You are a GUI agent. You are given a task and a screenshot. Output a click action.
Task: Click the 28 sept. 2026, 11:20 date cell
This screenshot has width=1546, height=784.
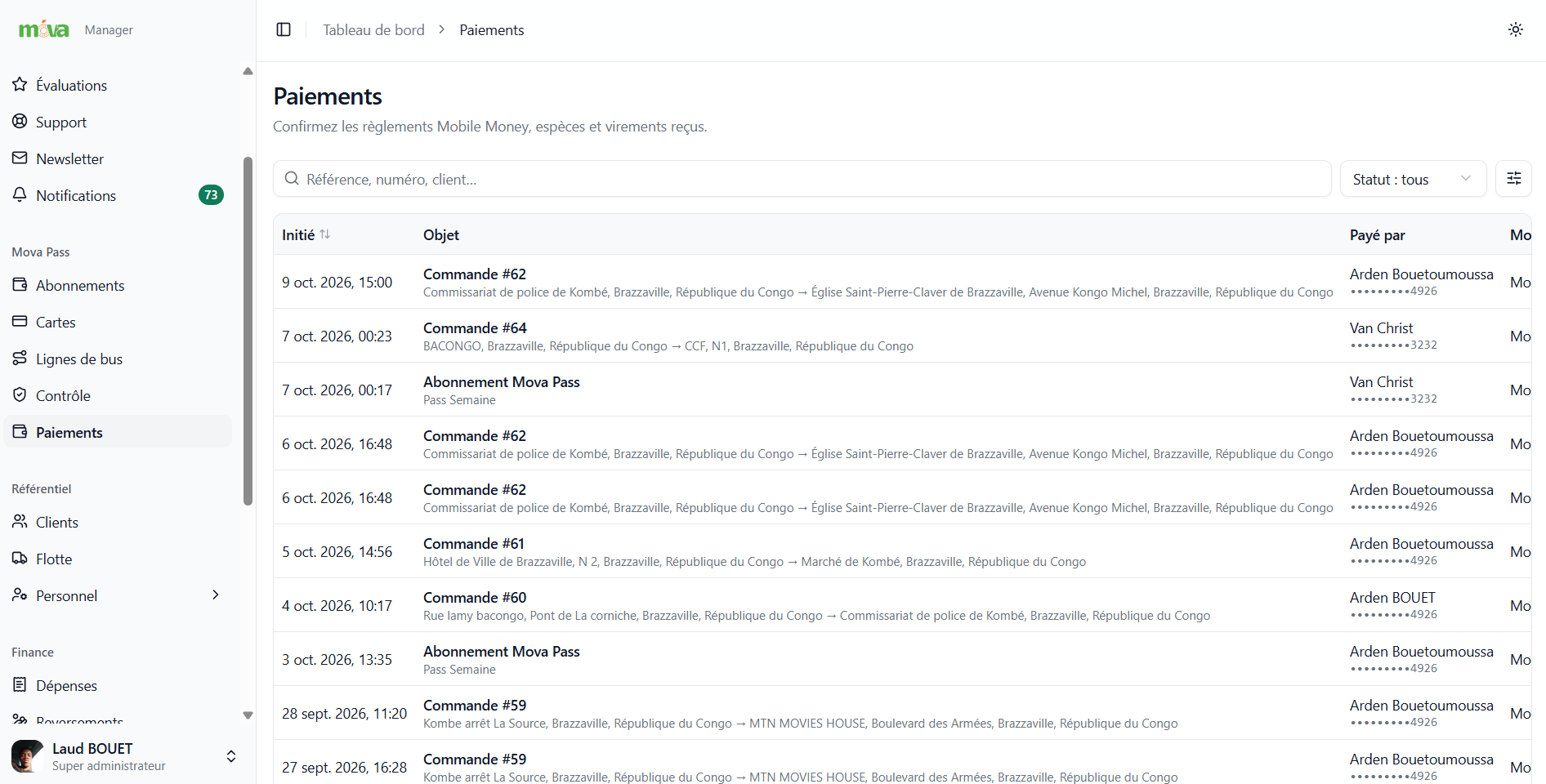344,713
